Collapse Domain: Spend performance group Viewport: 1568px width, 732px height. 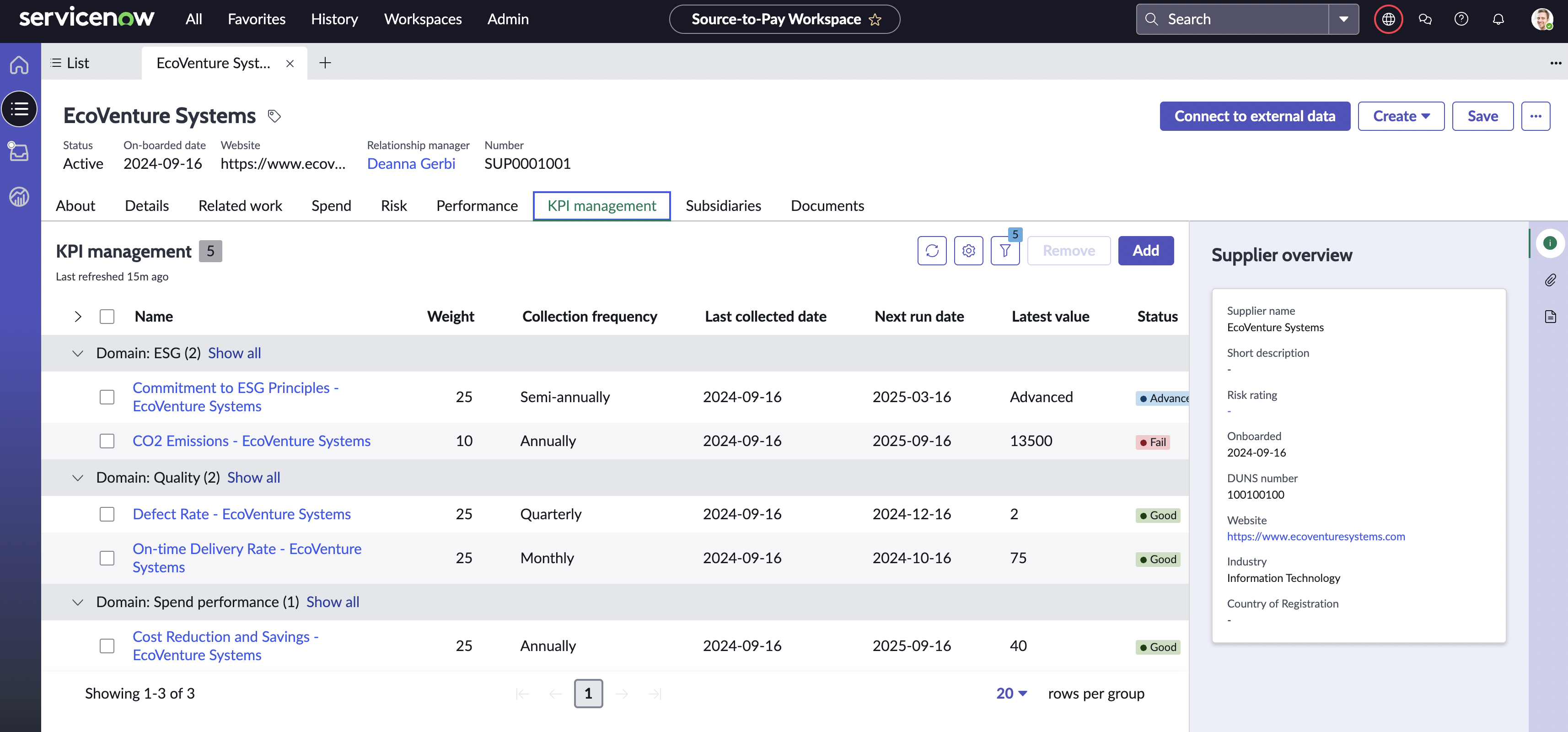pos(77,602)
